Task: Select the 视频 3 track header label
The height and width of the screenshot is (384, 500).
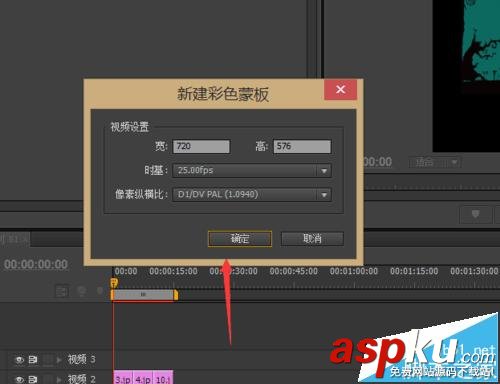Action: (x=82, y=359)
